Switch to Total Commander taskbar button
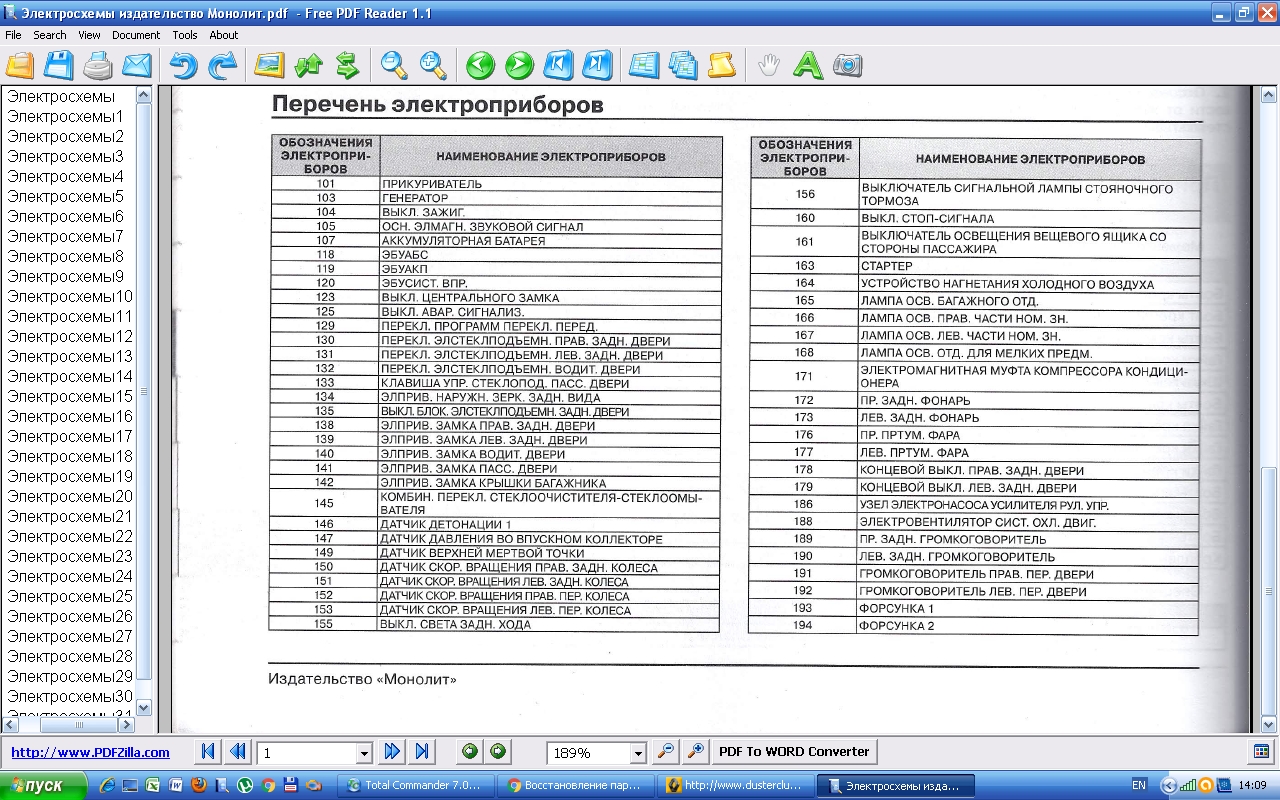Image resolution: width=1280 pixels, height=800 pixels. [418, 786]
